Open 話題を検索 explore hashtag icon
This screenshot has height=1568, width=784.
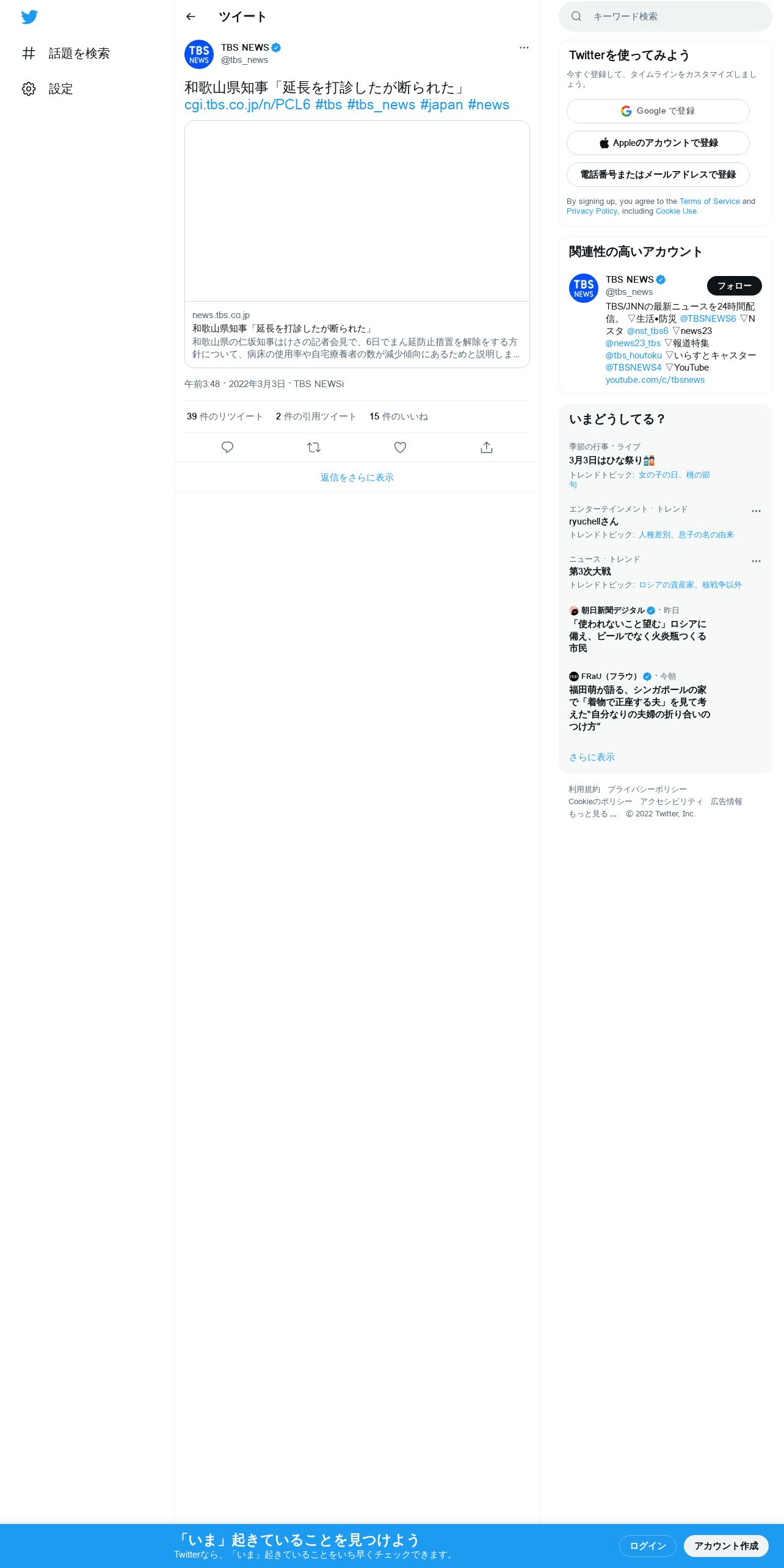coord(29,53)
